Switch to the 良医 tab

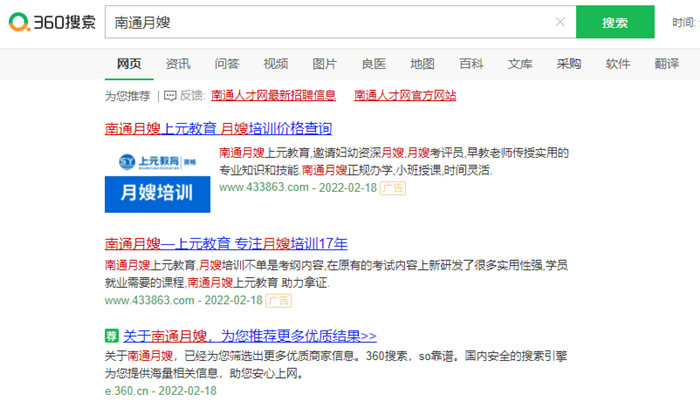[x=374, y=64]
